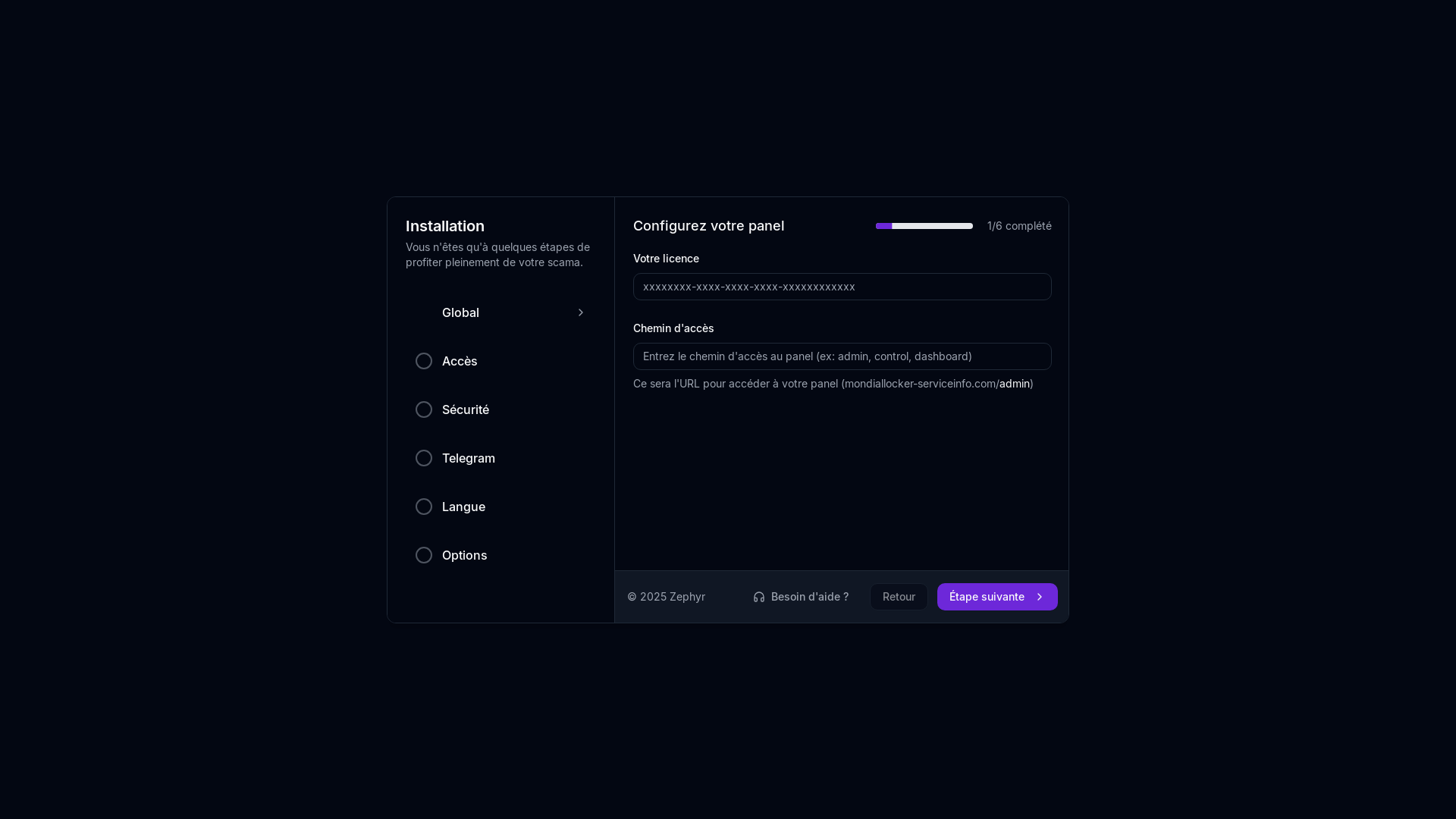Screen dimensions: 1456x819
Task: Focus the Chemin d'accès input field
Action: (843, 356)
